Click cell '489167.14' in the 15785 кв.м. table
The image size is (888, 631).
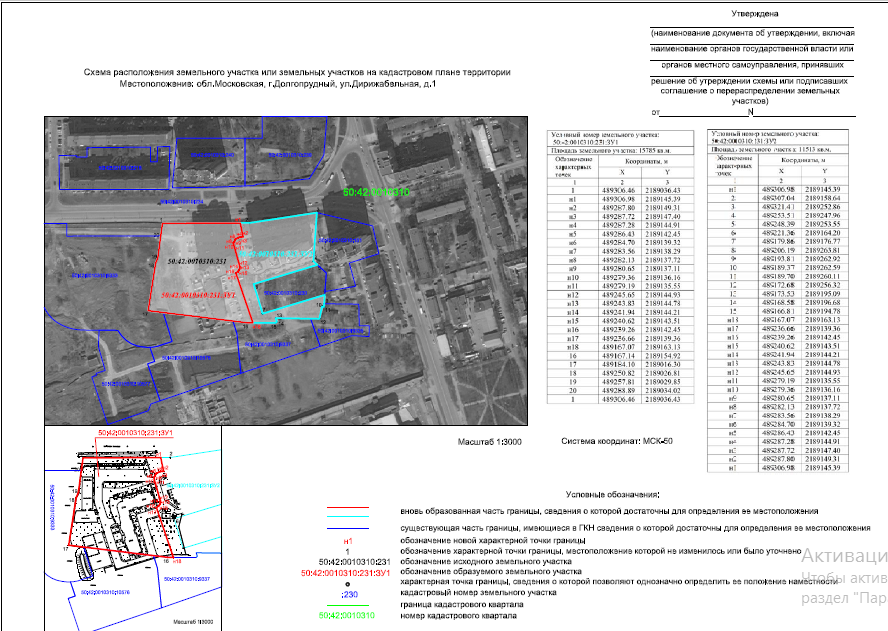click(618, 356)
